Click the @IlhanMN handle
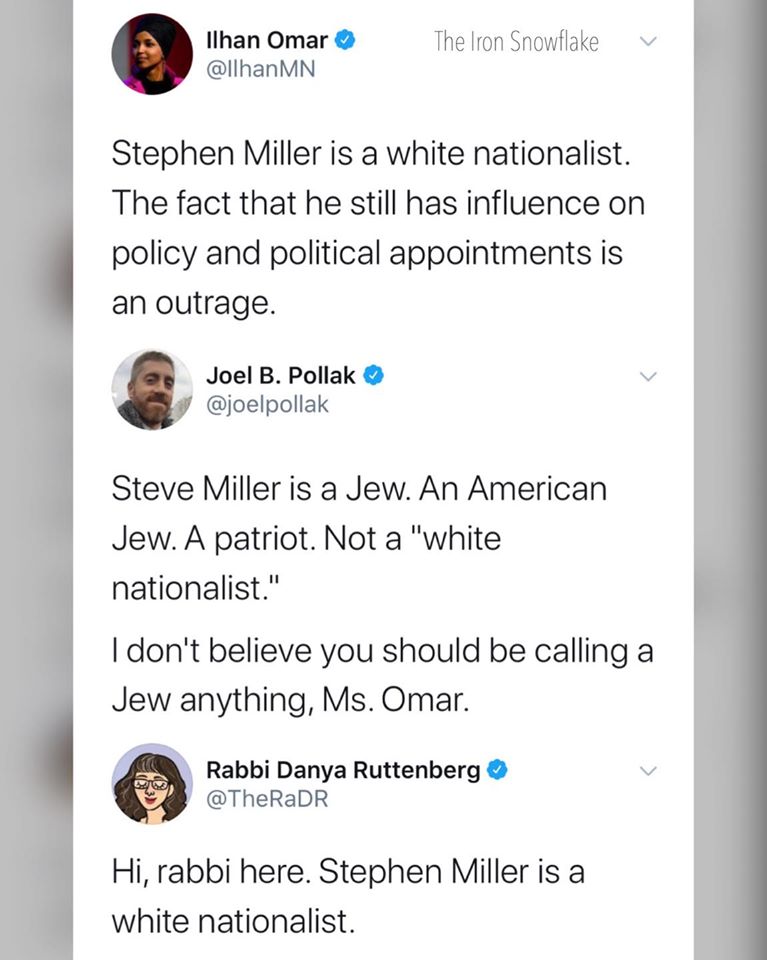This screenshot has width=767, height=960. tap(260, 71)
